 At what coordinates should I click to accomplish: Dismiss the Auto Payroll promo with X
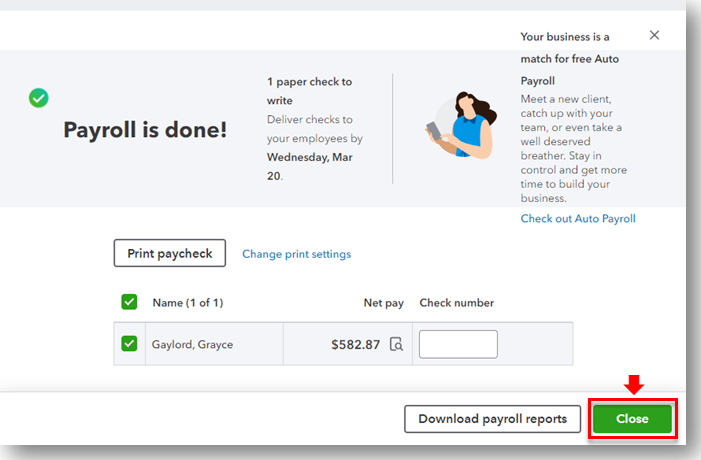pyautogui.click(x=654, y=35)
